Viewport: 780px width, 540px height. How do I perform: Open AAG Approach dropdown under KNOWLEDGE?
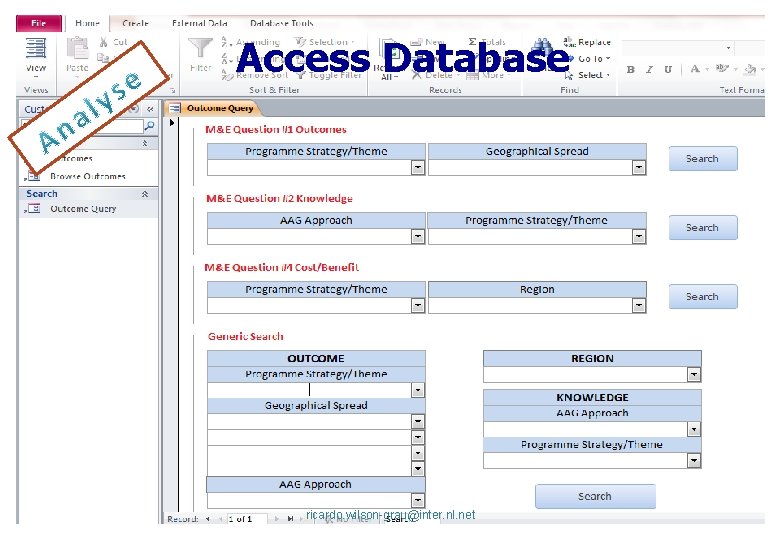(693, 429)
